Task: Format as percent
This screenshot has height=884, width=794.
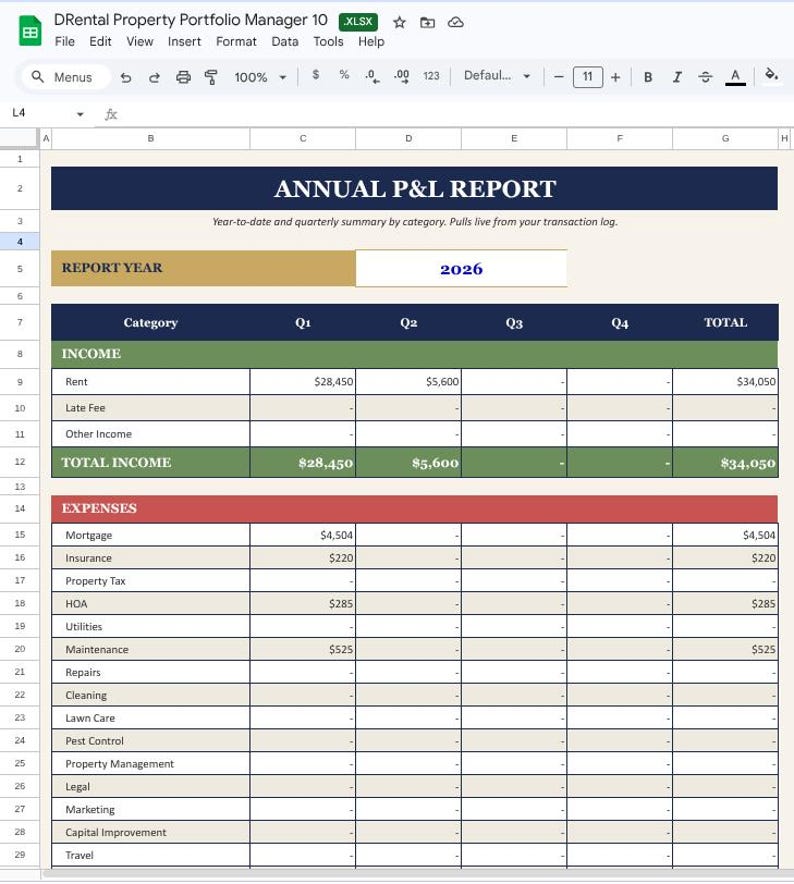Action: pos(344,75)
